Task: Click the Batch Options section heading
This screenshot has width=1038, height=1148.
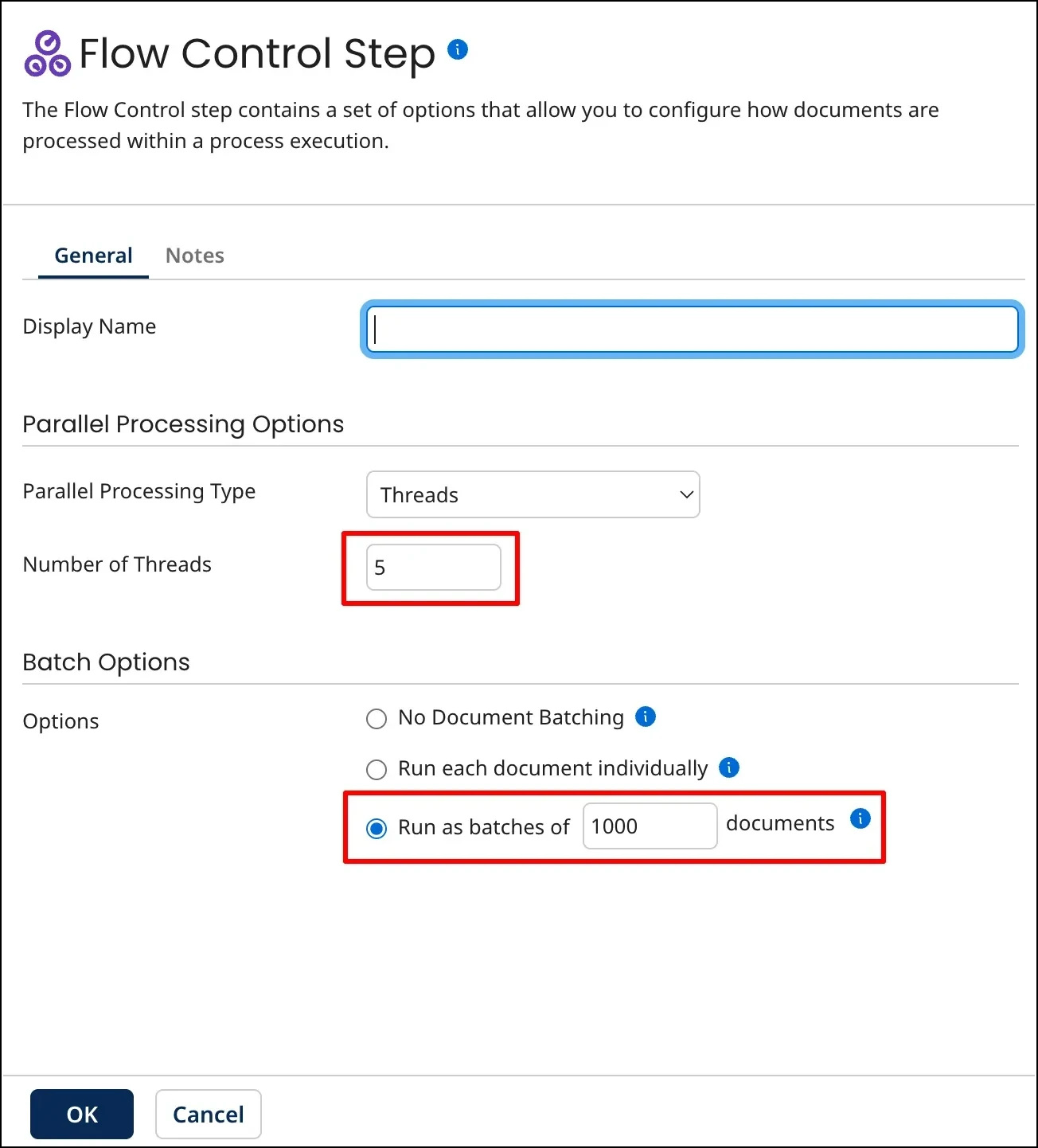Action: pyautogui.click(x=106, y=662)
